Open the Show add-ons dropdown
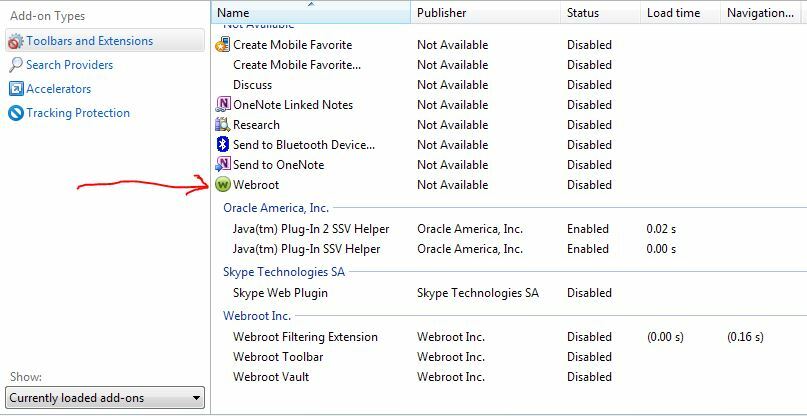The height and width of the screenshot is (416, 807). pyautogui.click(x=105, y=398)
